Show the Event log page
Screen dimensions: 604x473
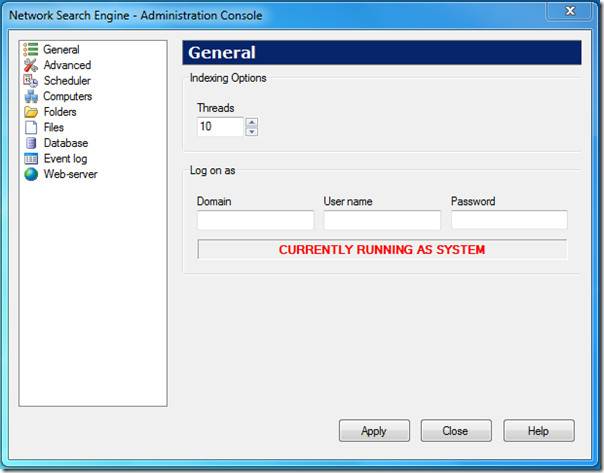65,159
